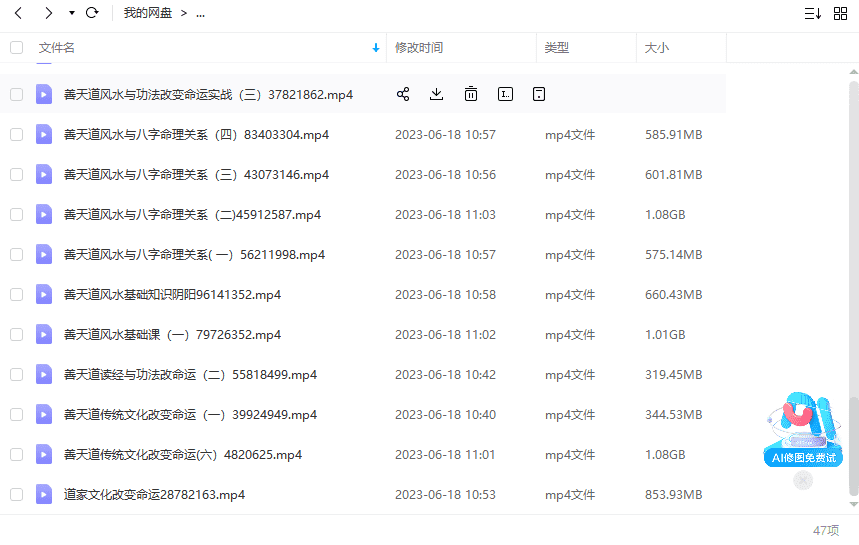Click the delete trash icon on hovered row
Viewport: 859px width, 545px height.
(470, 94)
